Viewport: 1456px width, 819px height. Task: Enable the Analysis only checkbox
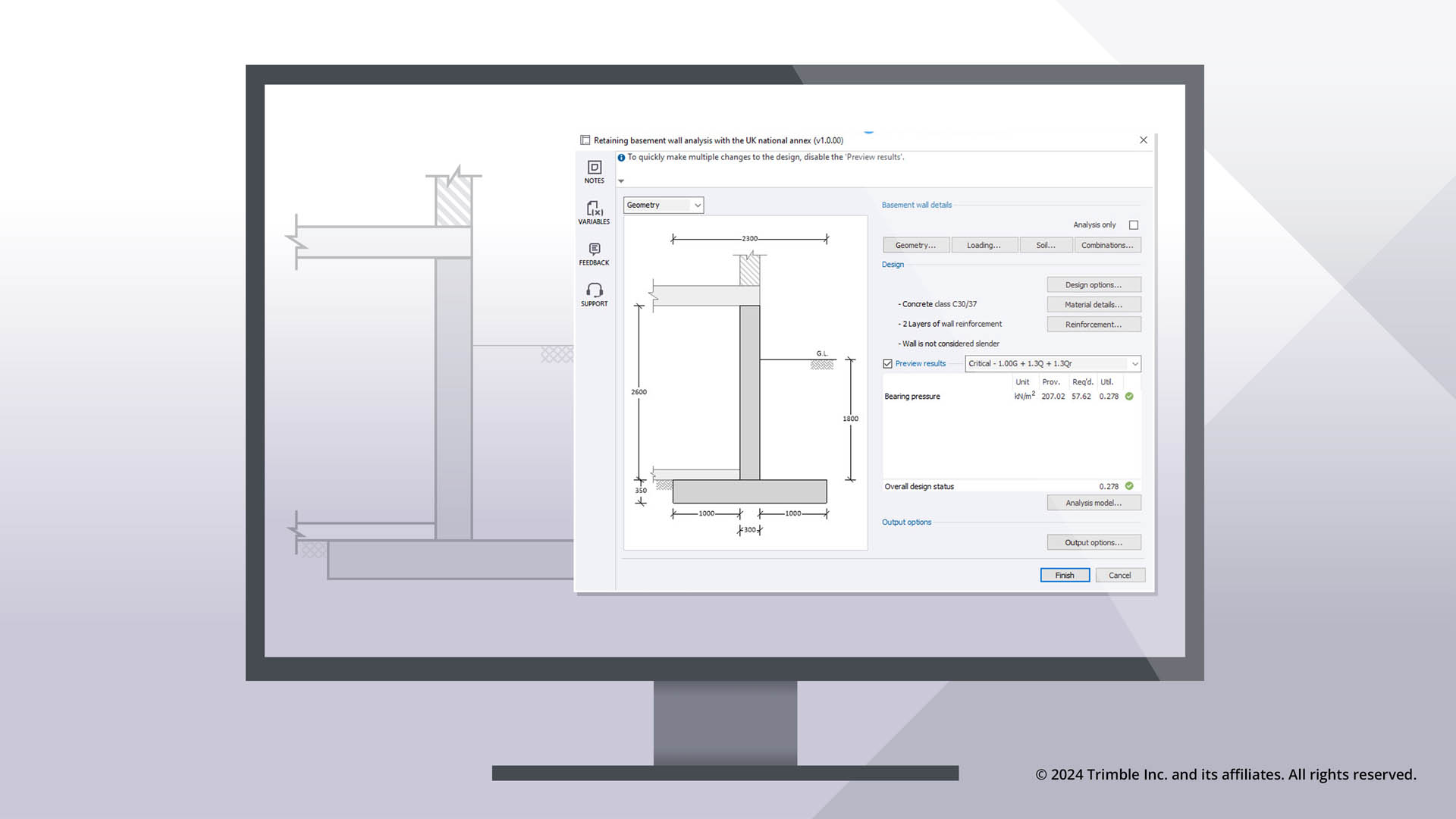point(1134,224)
